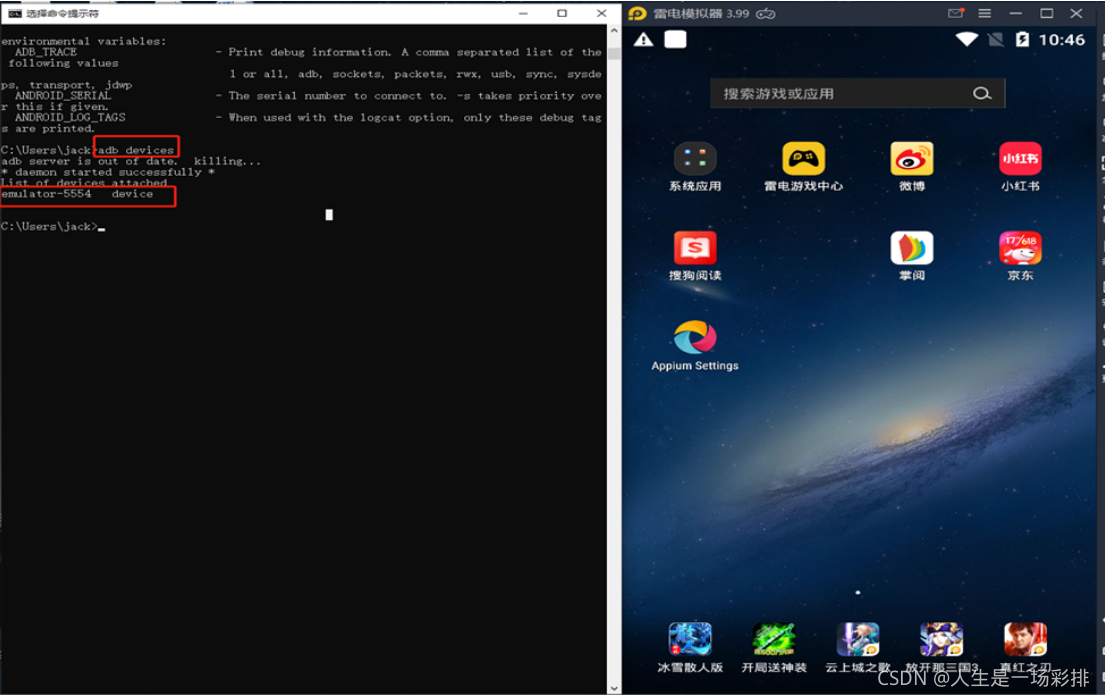Open the 系统应用 folder icon
The width and height of the screenshot is (1105, 697).
(695, 159)
